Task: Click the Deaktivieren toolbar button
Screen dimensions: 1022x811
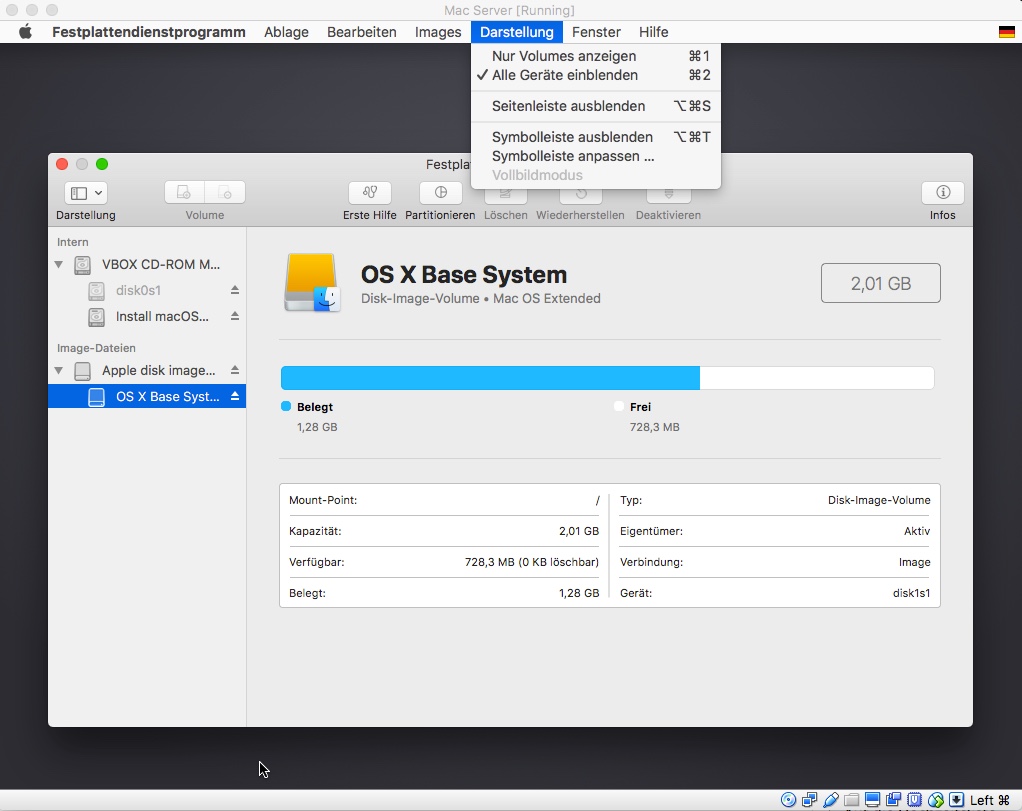Action: tap(668, 196)
